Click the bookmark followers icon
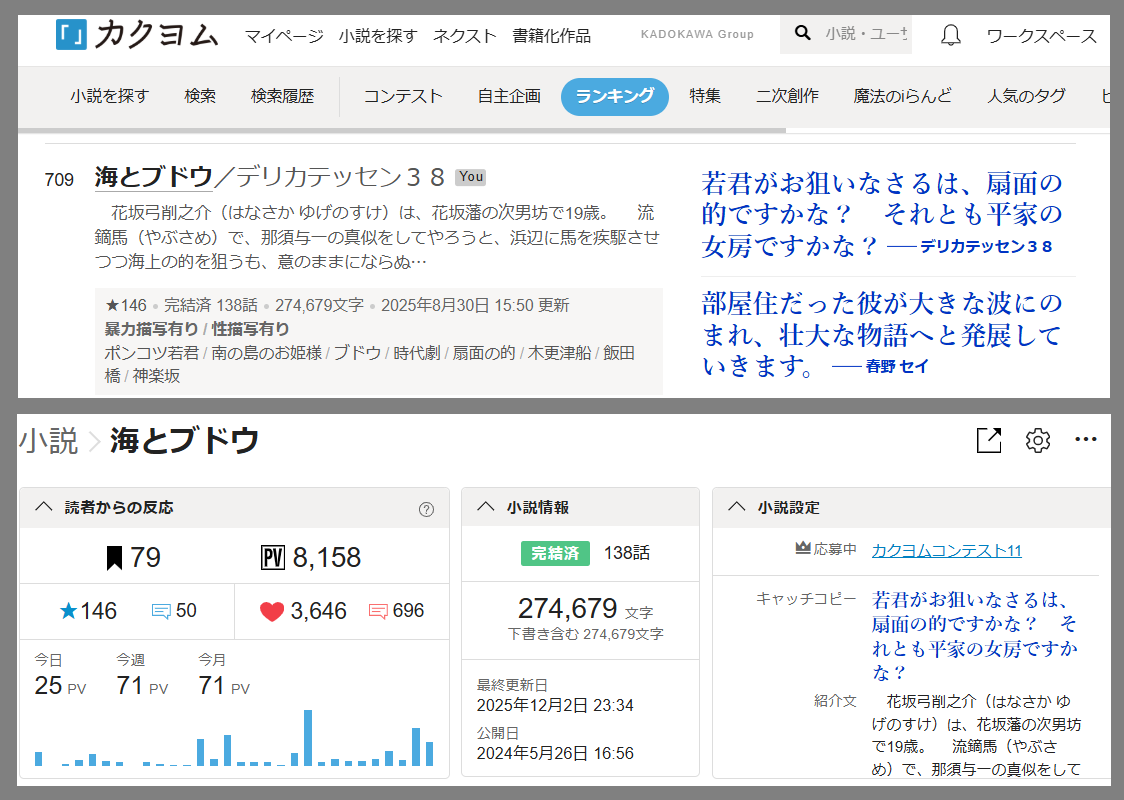This screenshot has height=800, width=1124. pos(114,557)
